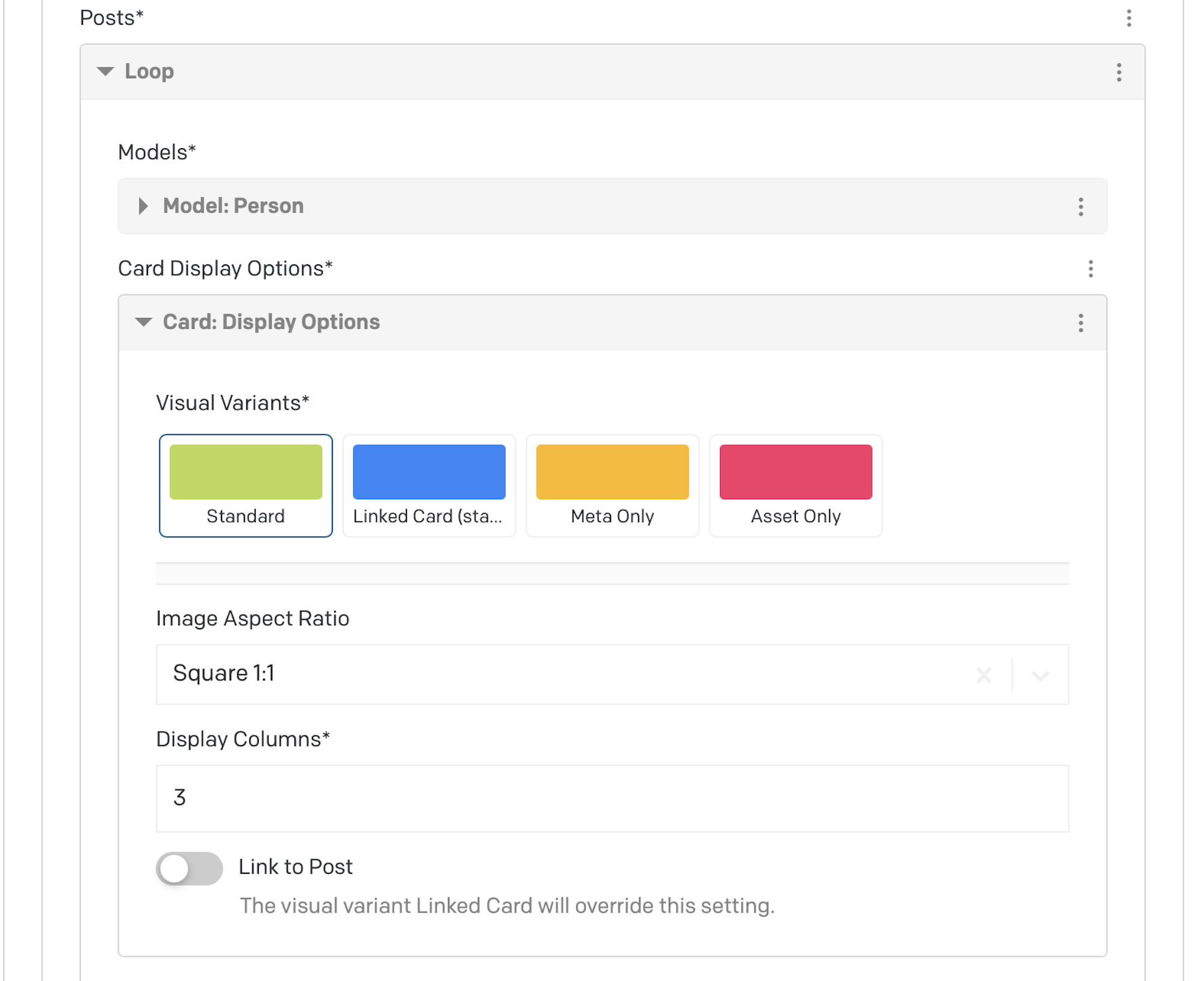Image resolution: width=1204 pixels, height=981 pixels.
Task: Toggle the Link to Post switch
Action: (x=189, y=868)
